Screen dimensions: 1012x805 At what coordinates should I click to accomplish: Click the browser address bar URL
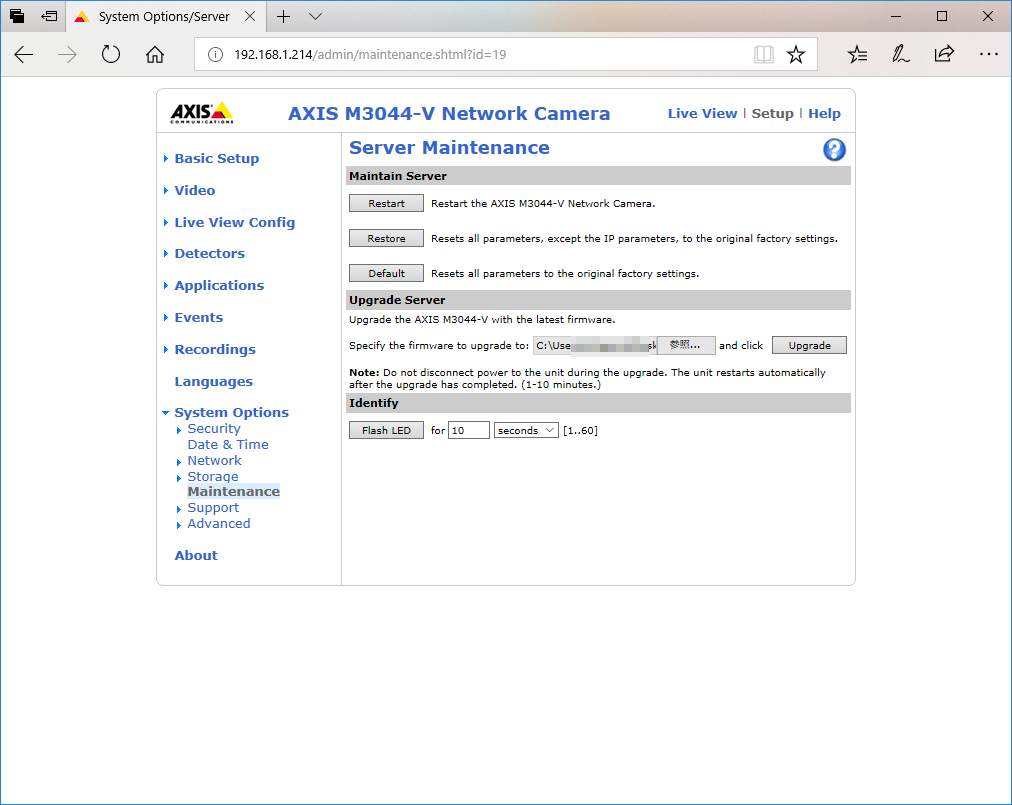[x=370, y=55]
